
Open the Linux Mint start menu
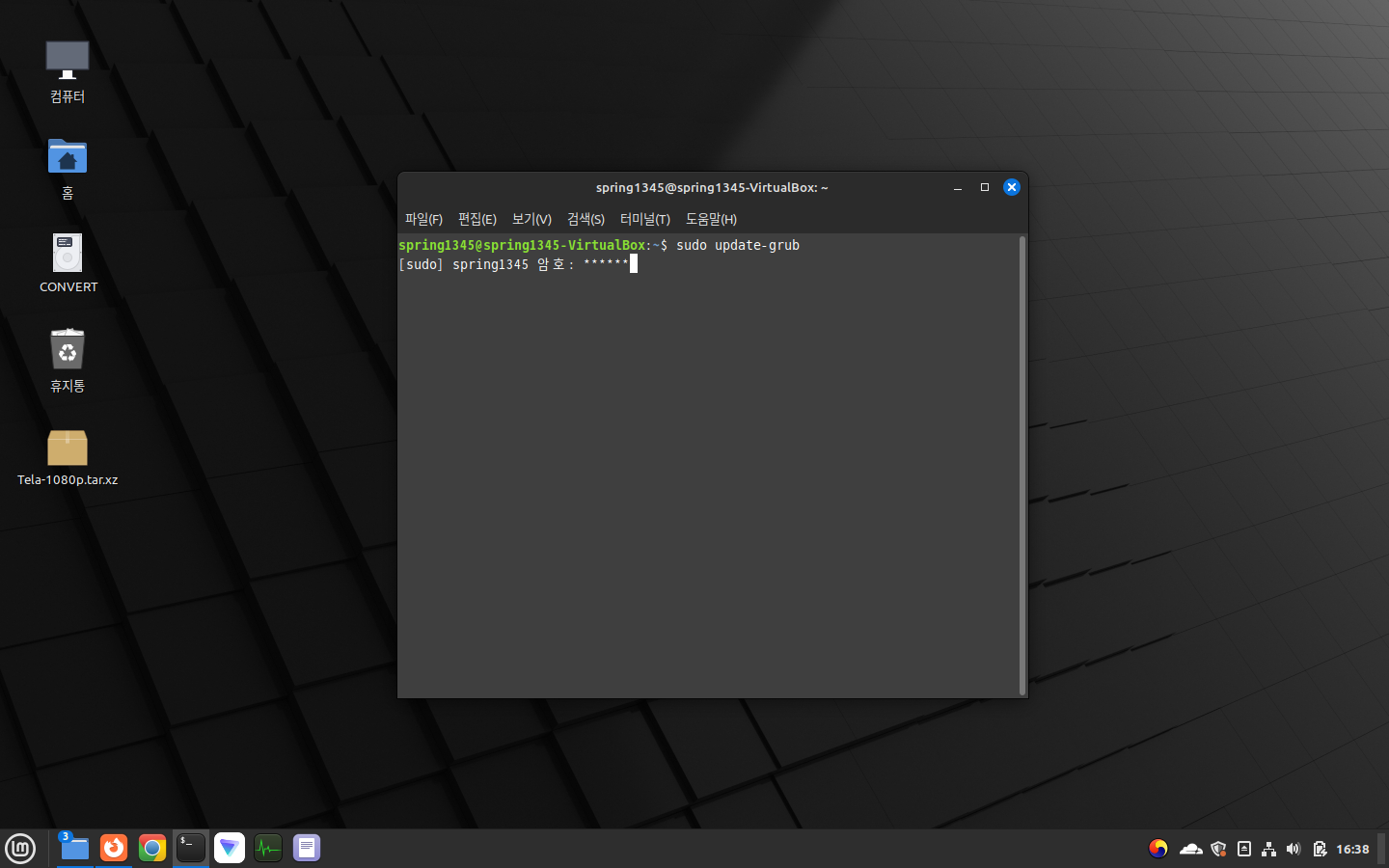click(x=20, y=849)
